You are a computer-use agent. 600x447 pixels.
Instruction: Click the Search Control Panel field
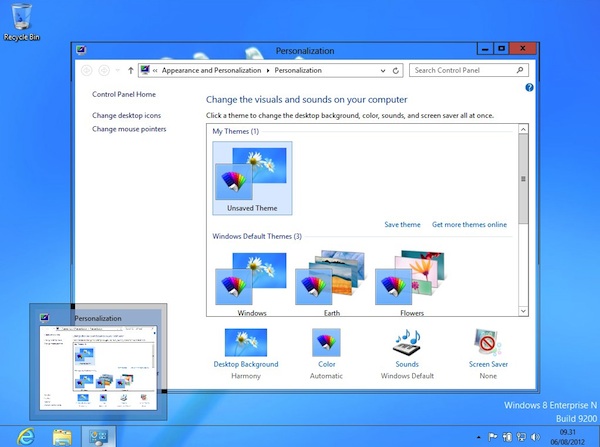point(469,70)
